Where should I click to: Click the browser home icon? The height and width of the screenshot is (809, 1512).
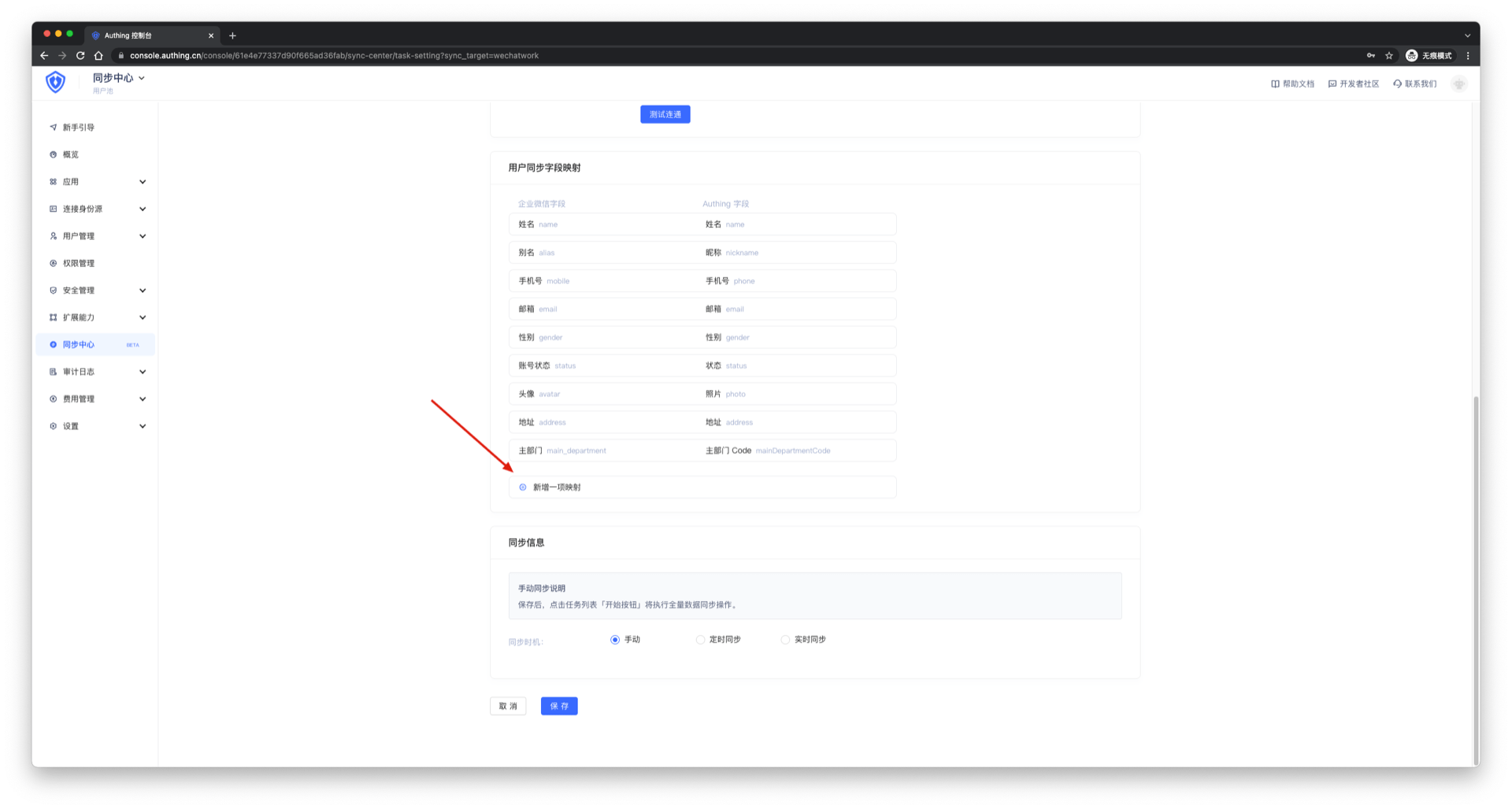coord(98,56)
